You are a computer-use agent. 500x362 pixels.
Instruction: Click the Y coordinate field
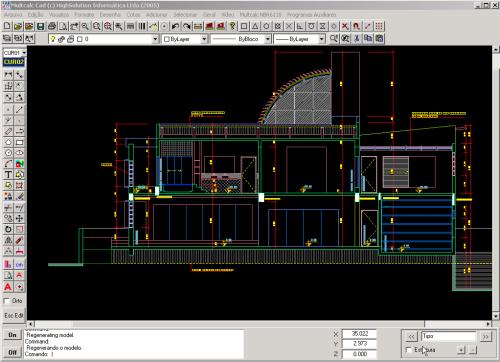pos(359,343)
